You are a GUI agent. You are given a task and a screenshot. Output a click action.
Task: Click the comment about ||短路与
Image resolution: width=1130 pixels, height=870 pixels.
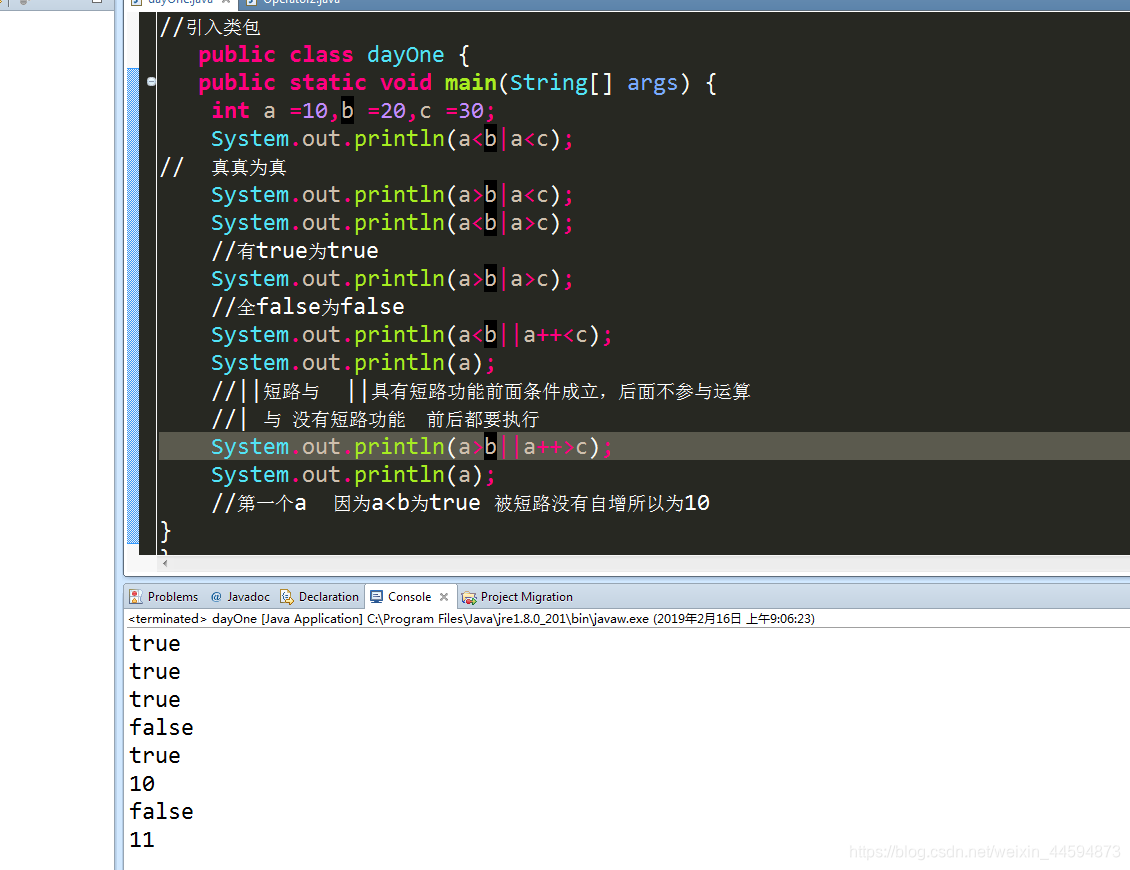point(481,391)
